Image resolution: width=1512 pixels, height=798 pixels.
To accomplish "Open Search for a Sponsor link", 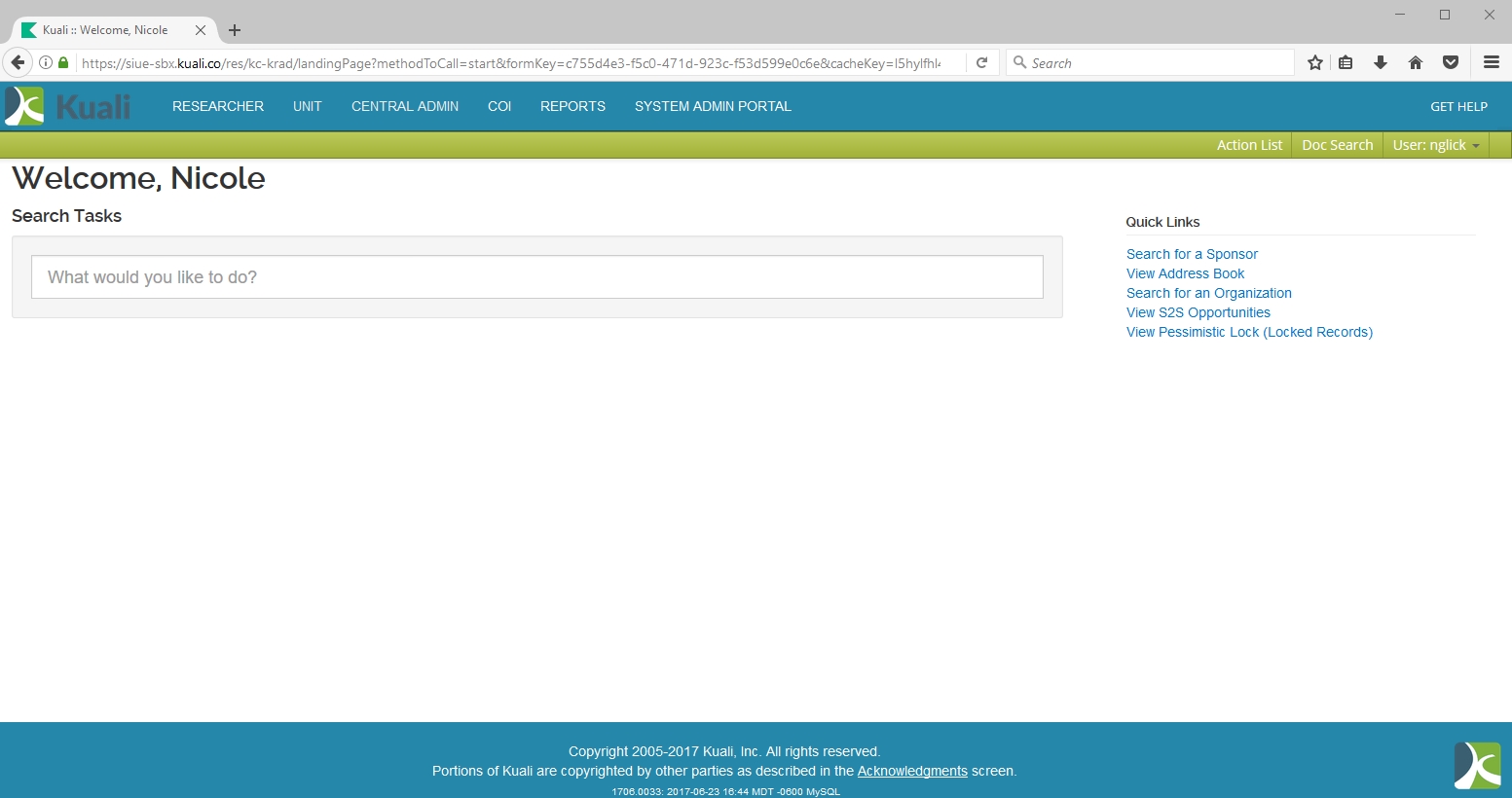I will [x=1192, y=254].
